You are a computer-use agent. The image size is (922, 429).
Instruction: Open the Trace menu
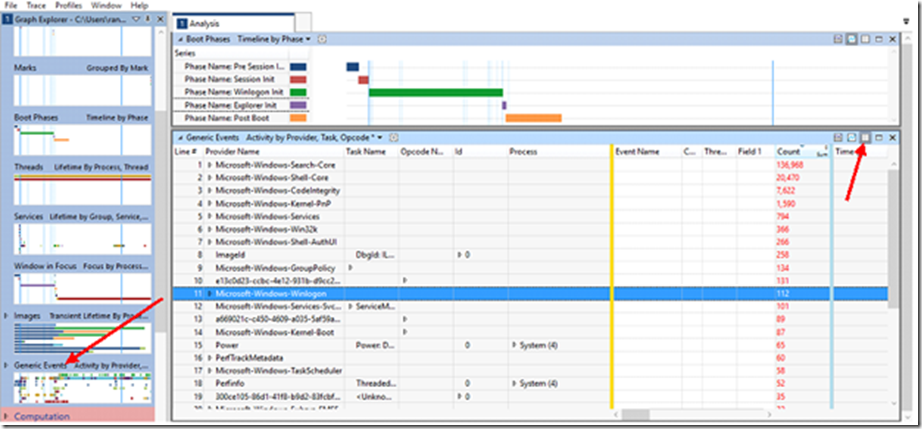[x=36, y=5]
